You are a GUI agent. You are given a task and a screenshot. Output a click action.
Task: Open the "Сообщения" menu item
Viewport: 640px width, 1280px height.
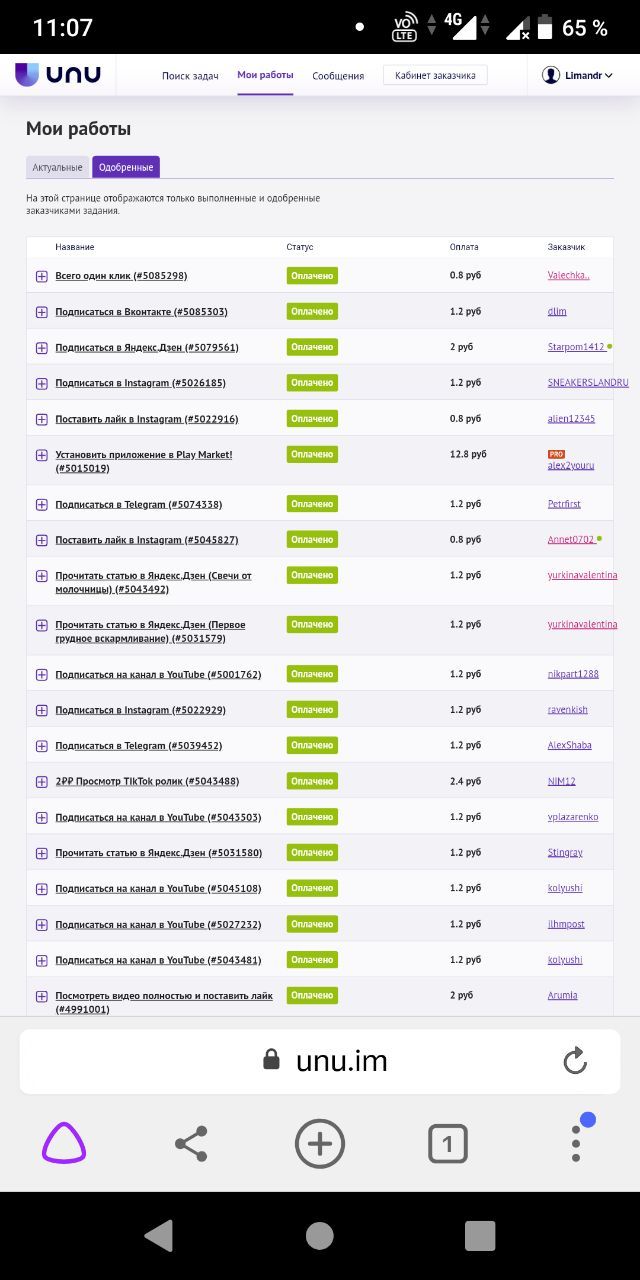pyautogui.click(x=338, y=76)
